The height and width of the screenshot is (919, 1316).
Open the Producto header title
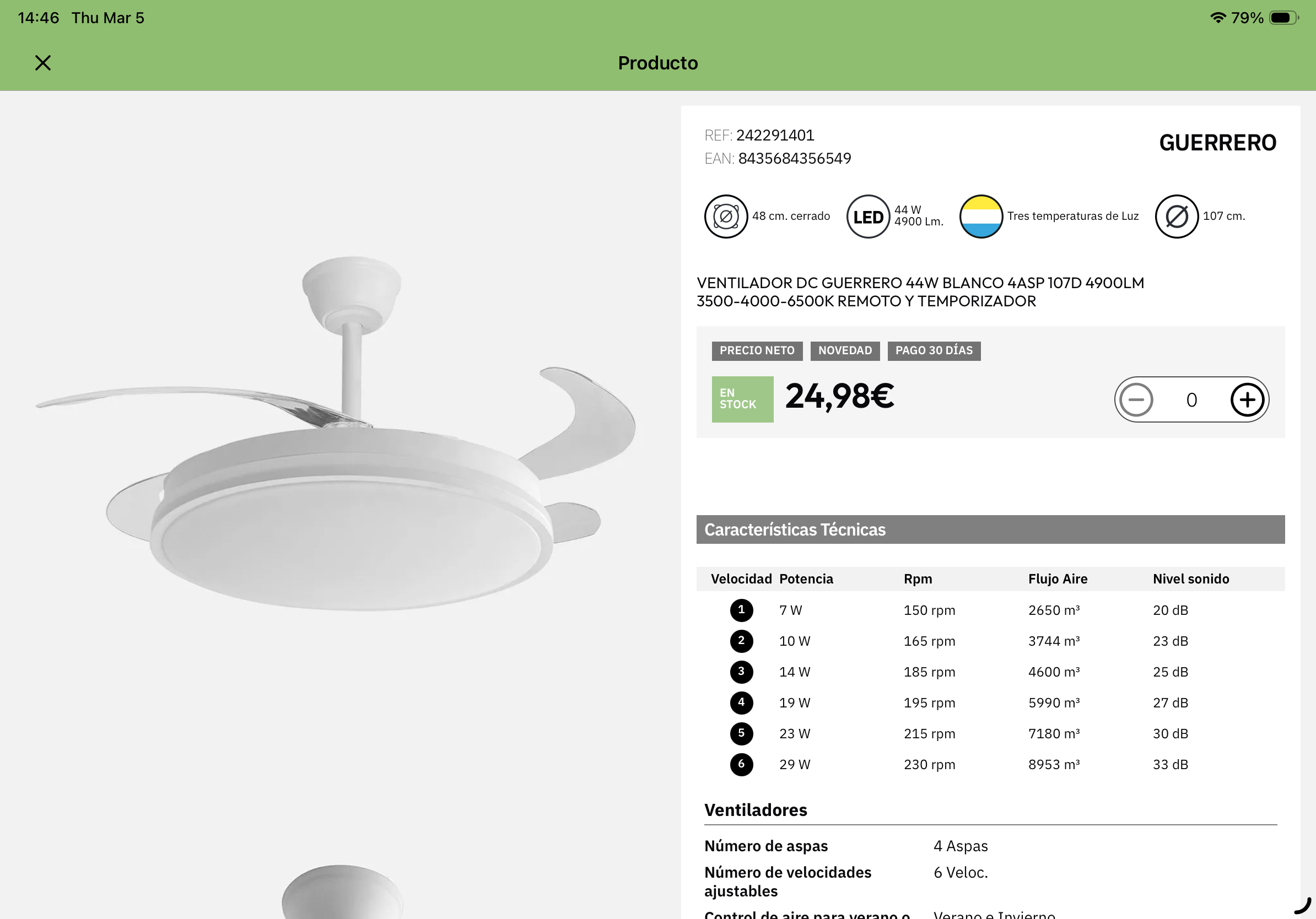point(657,62)
